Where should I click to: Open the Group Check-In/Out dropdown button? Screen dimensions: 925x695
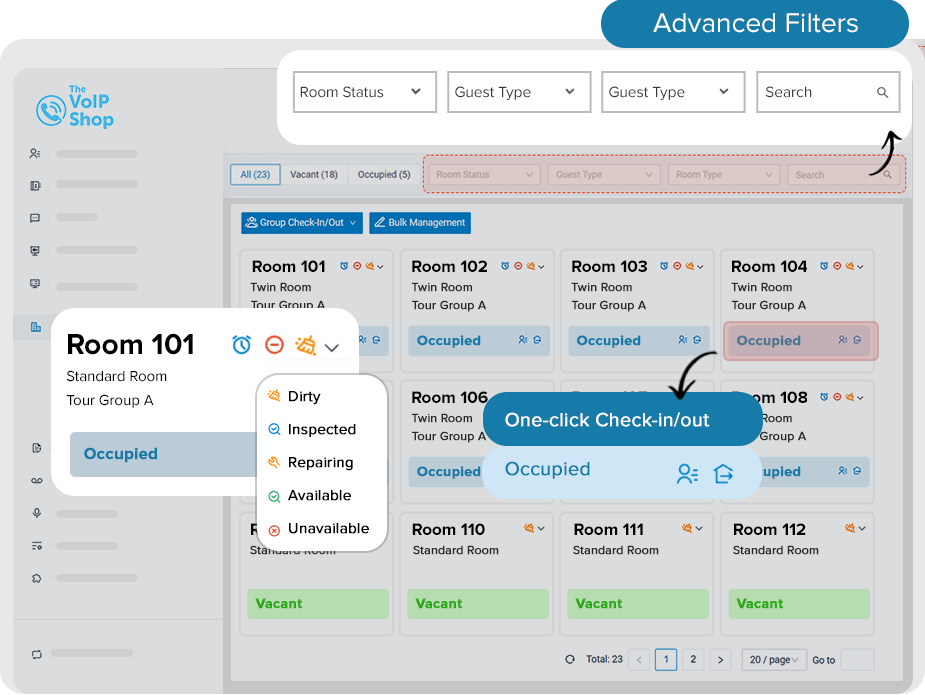(x=302, y=223)
